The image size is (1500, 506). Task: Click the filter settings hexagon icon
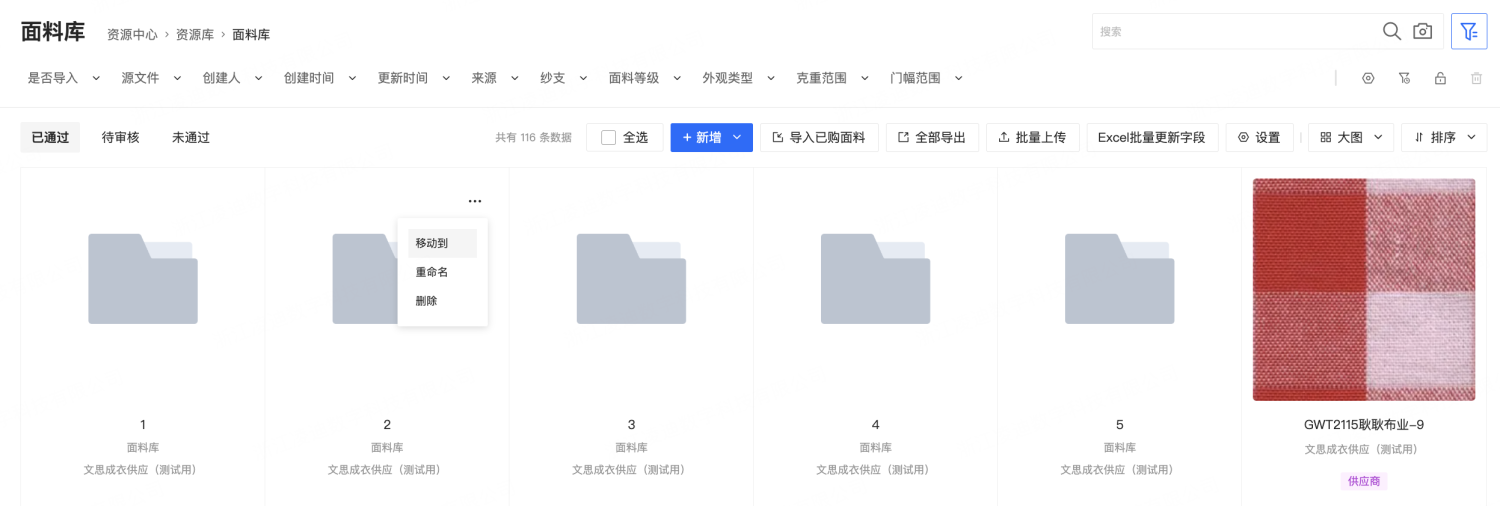1368,78
